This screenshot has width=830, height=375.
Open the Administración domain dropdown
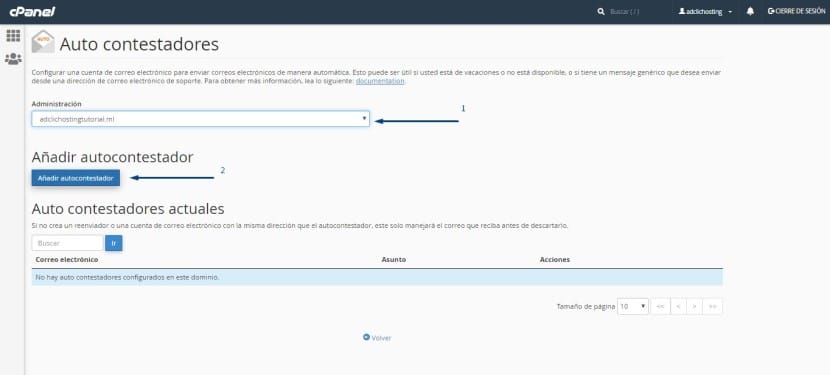click(x=201, y=119)
